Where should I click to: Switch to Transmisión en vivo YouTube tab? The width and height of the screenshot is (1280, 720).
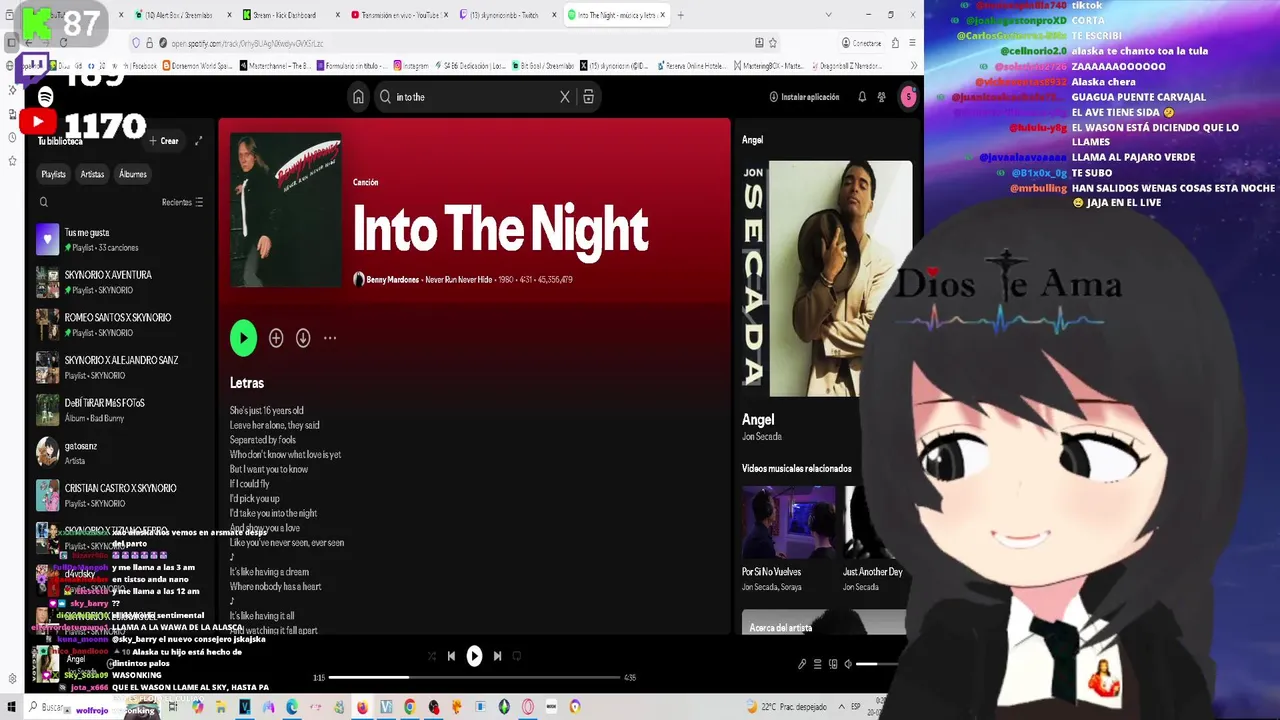coord(398,15)
